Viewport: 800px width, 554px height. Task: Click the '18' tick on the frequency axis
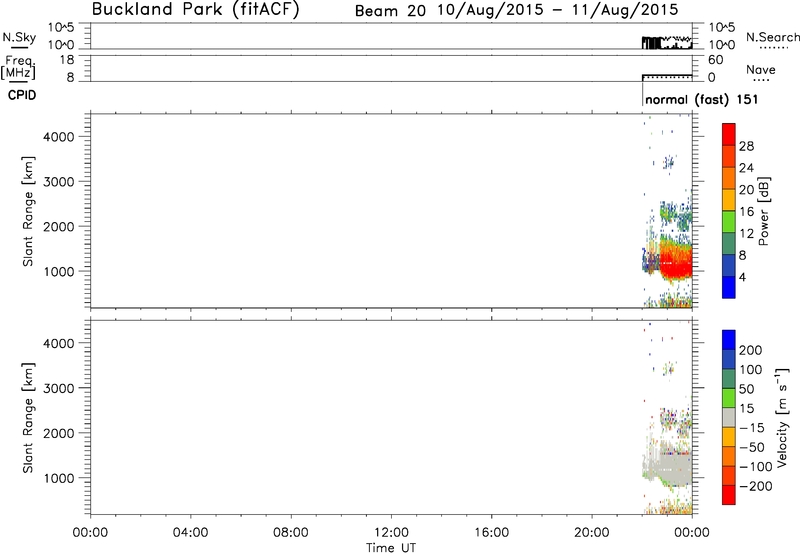67,59
